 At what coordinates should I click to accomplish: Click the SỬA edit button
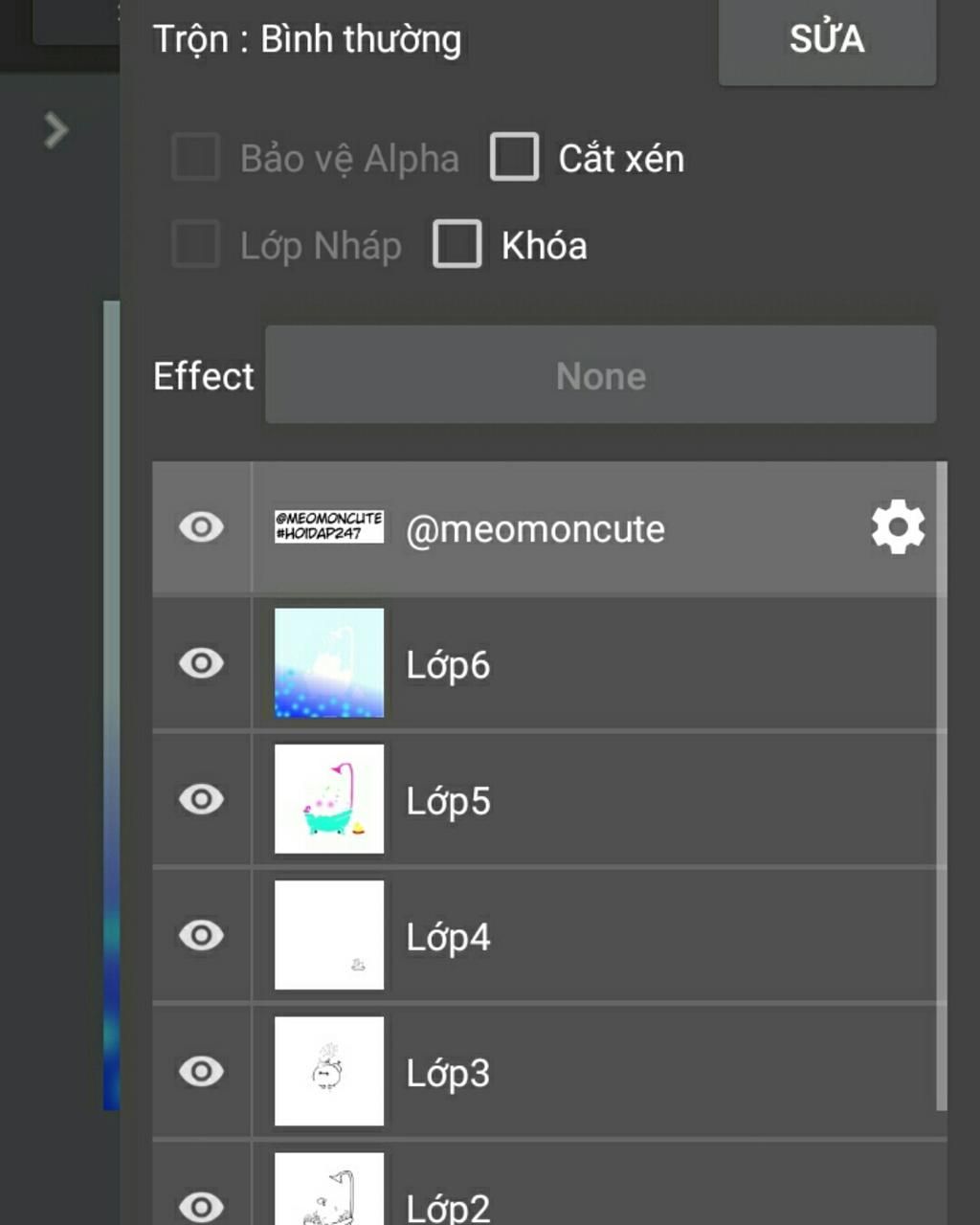(827, 40)
